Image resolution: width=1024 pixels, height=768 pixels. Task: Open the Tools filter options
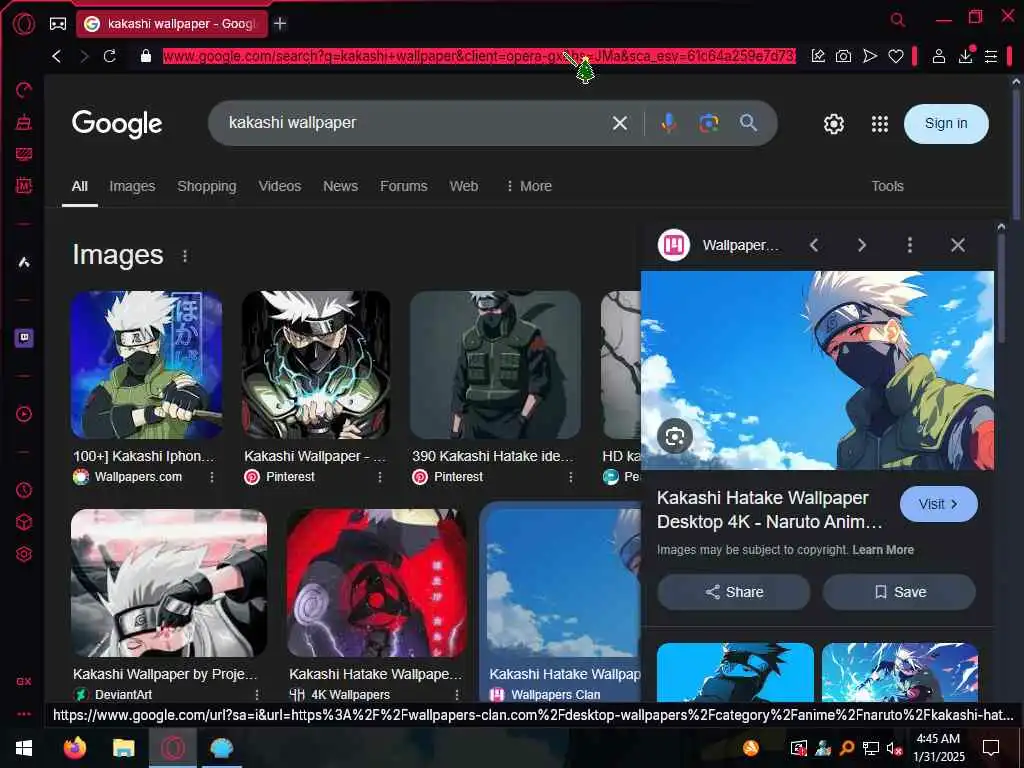click(x=887, y=186)
